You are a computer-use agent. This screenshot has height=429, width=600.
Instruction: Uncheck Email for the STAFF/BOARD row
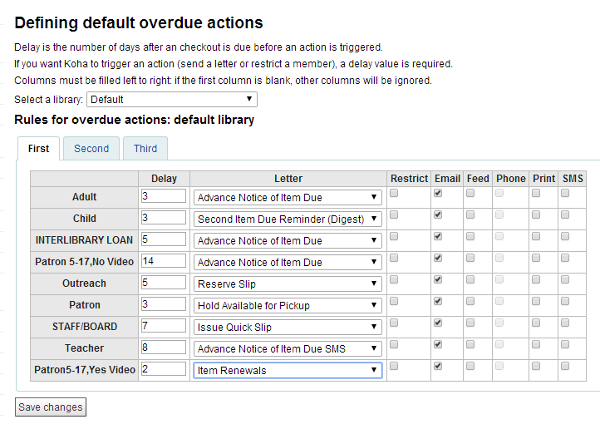tap(440, 323)
